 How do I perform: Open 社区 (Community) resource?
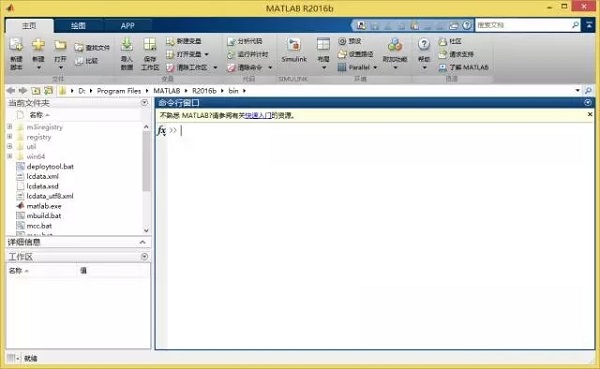pos(450,41)
